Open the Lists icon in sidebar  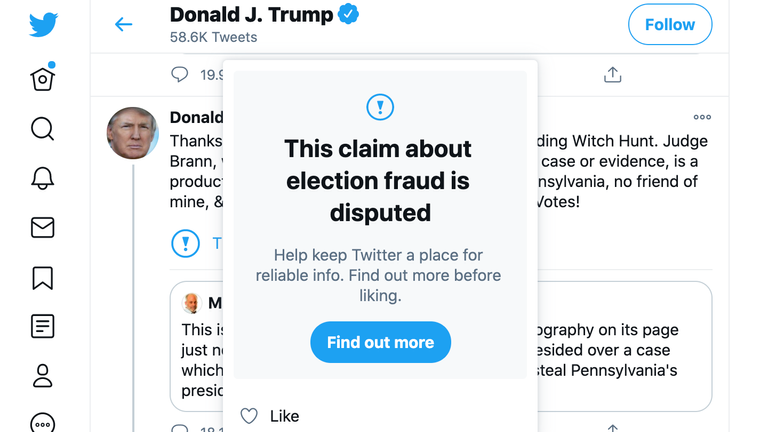point(43,326)
